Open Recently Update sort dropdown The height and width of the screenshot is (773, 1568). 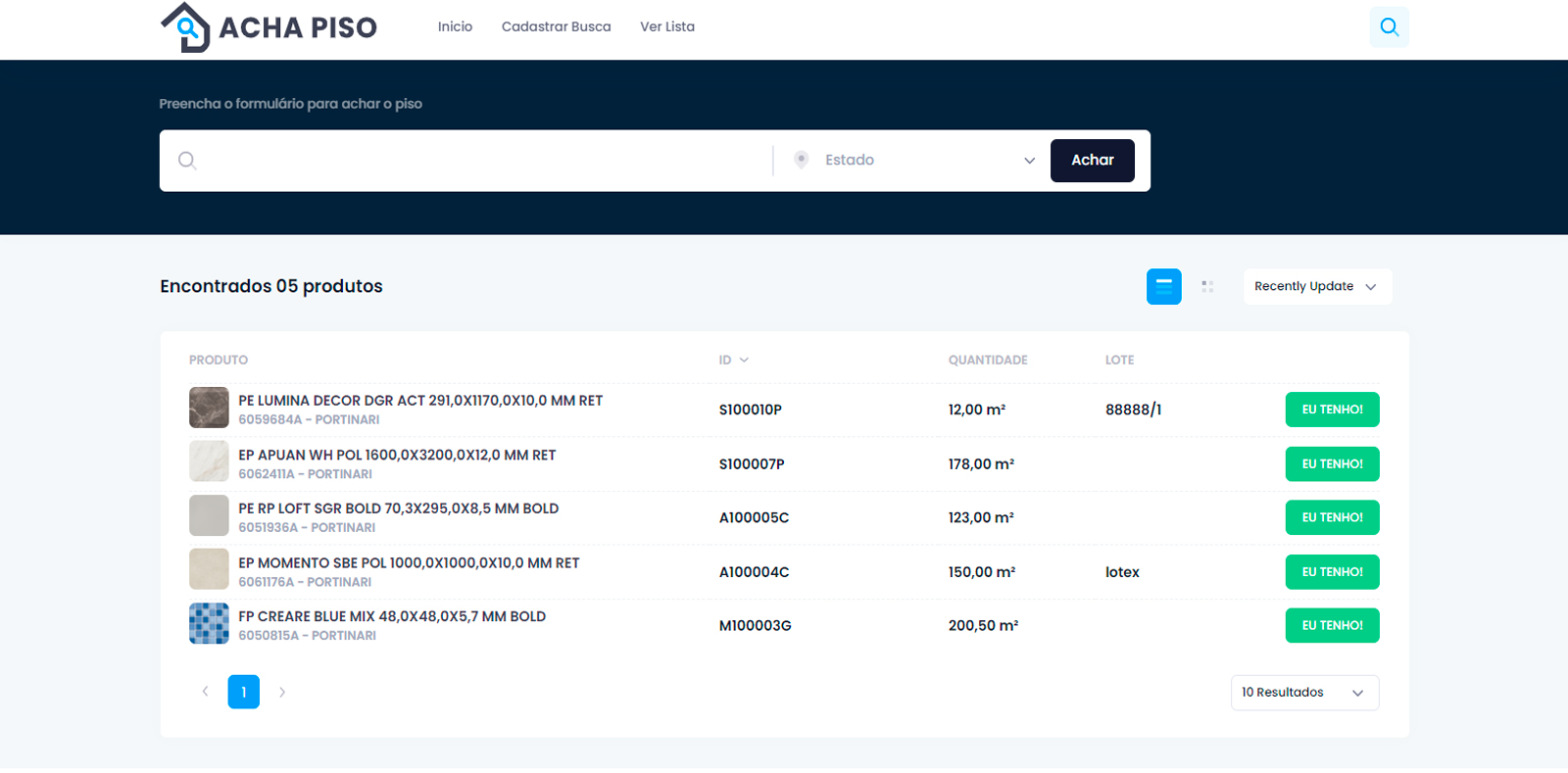click(x=1317, y=286)
